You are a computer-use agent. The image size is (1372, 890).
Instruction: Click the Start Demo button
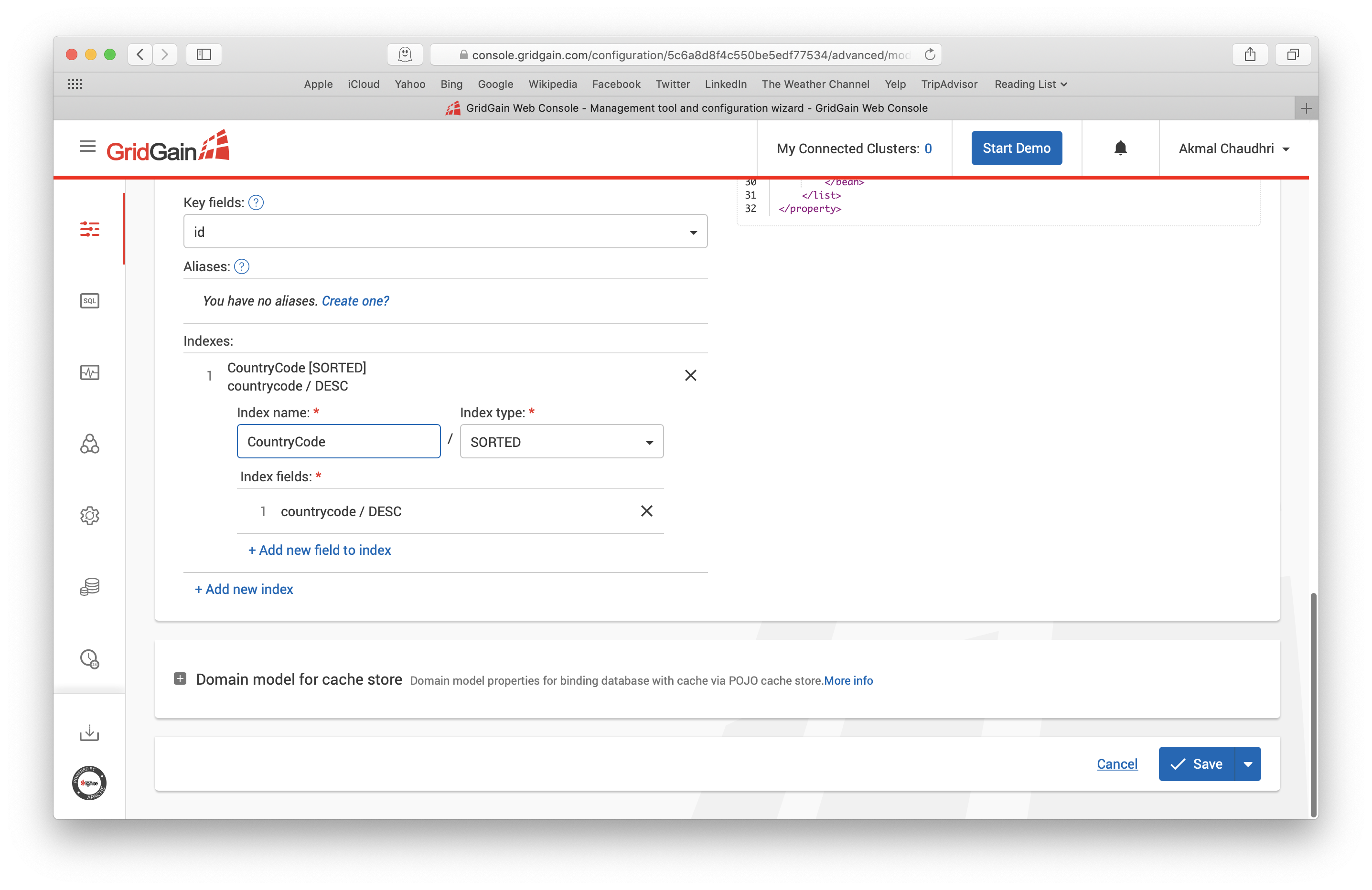(x=1016, y=148)
